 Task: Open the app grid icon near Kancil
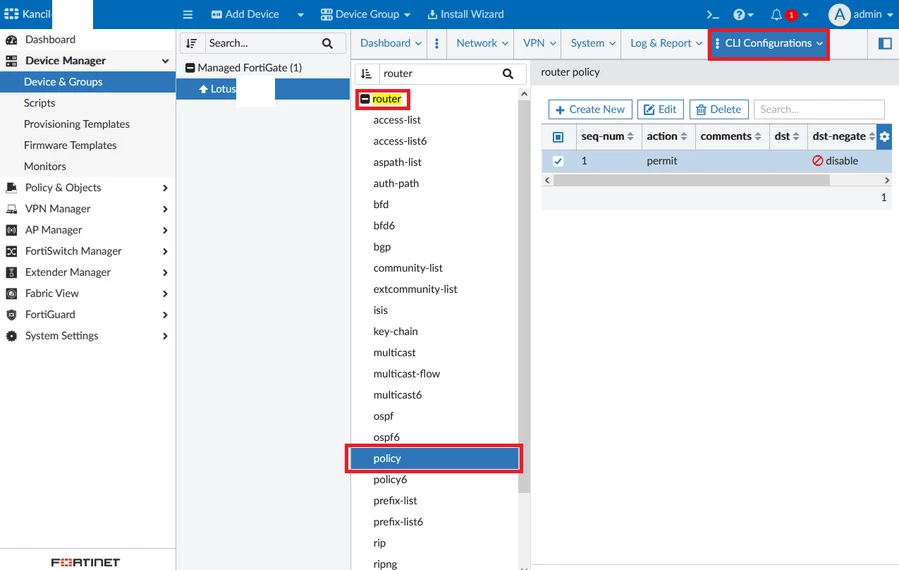[x=11, y=14]
